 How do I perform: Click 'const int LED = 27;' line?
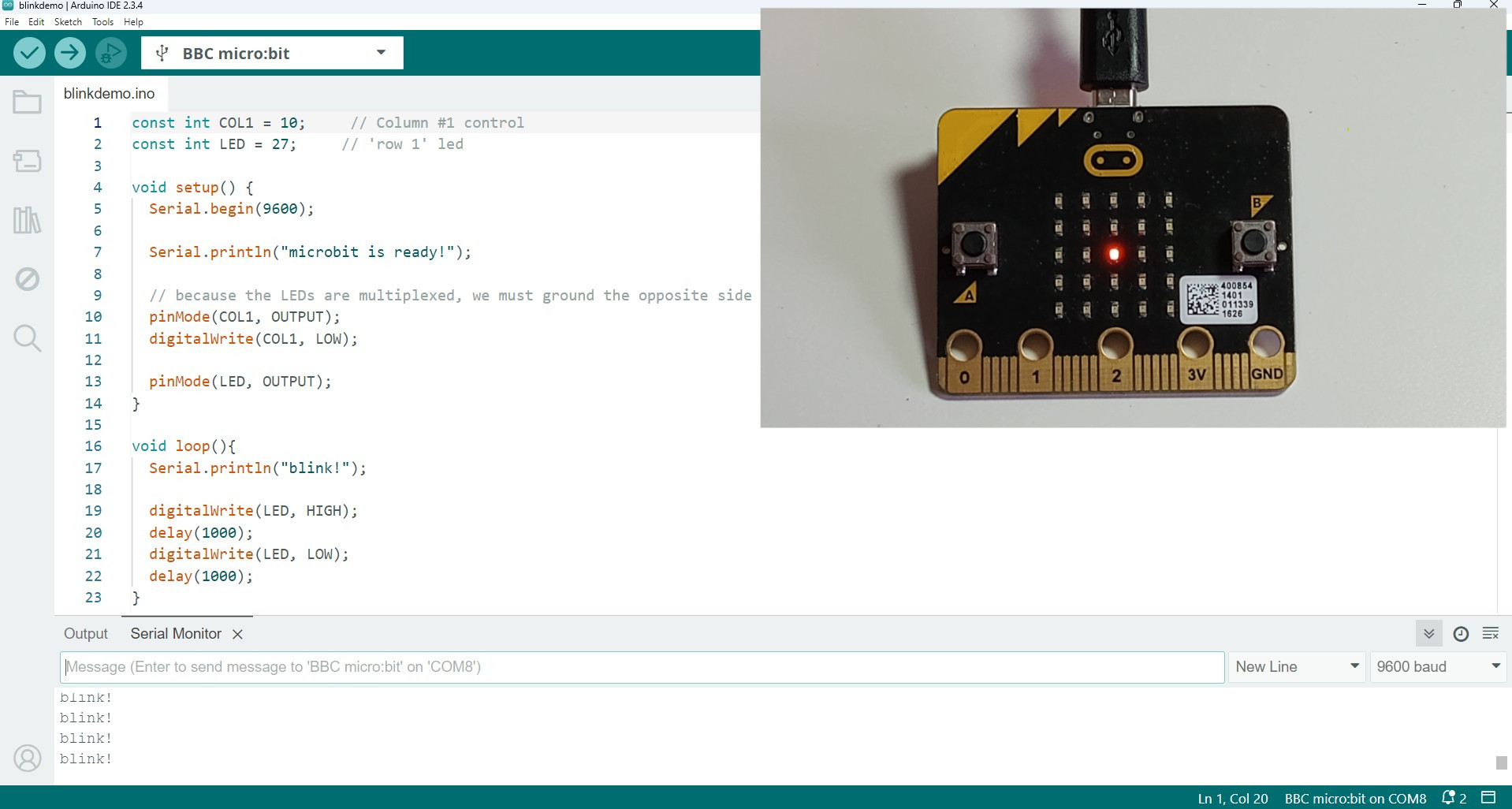(214, 144)
